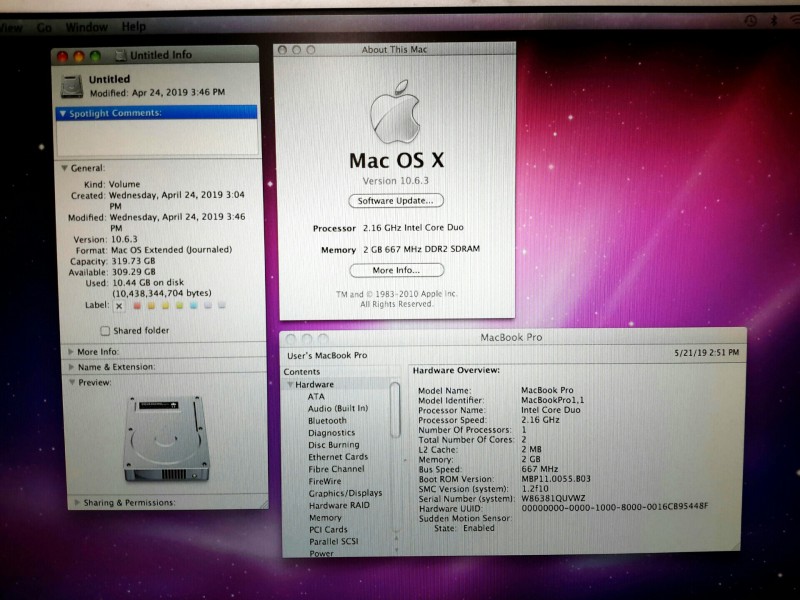This screenshot has height=600, width=800.
Task: Select Fibre Channel in the Hardware list
Action: pyautogui.click(x=336, y=469)
